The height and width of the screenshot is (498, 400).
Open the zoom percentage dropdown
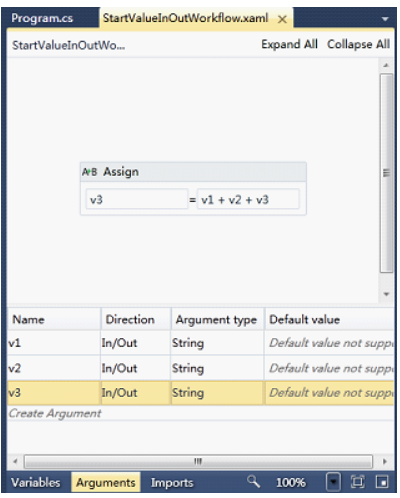pos(333,482)
